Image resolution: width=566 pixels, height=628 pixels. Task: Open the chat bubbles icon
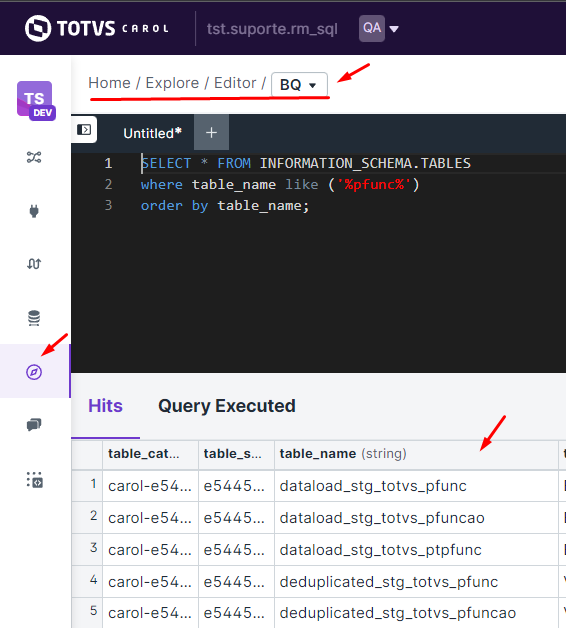coord(34,425)
